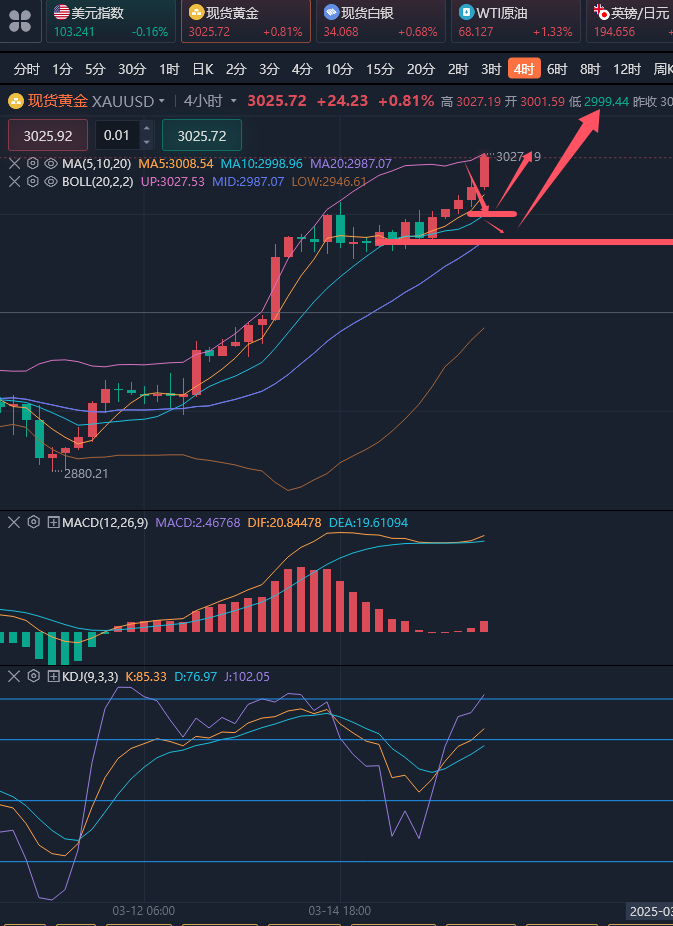Switch to the 2时 timeframe tab
Image resolution: width=673 pixels, height=926 pixels.
[x=458, y=70]
